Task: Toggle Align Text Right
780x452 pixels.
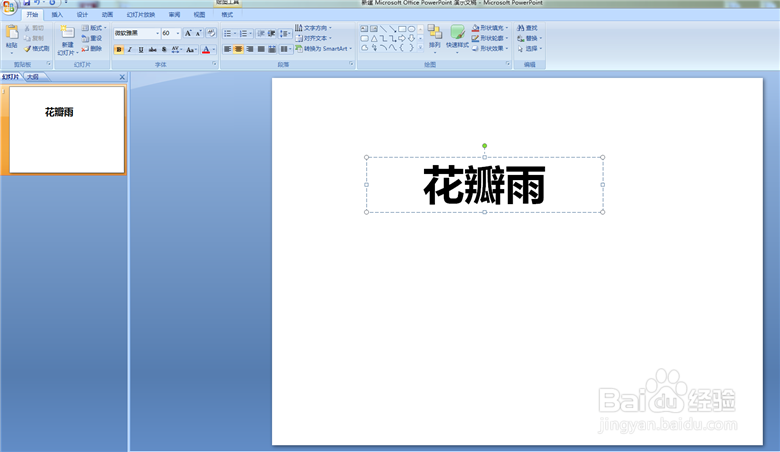Action: click(250, 49)
